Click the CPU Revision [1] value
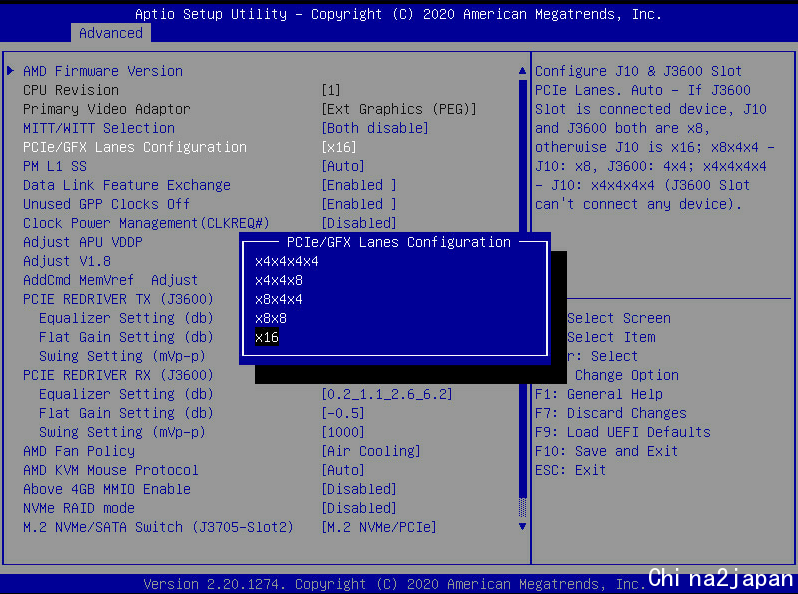 point(331,90)
